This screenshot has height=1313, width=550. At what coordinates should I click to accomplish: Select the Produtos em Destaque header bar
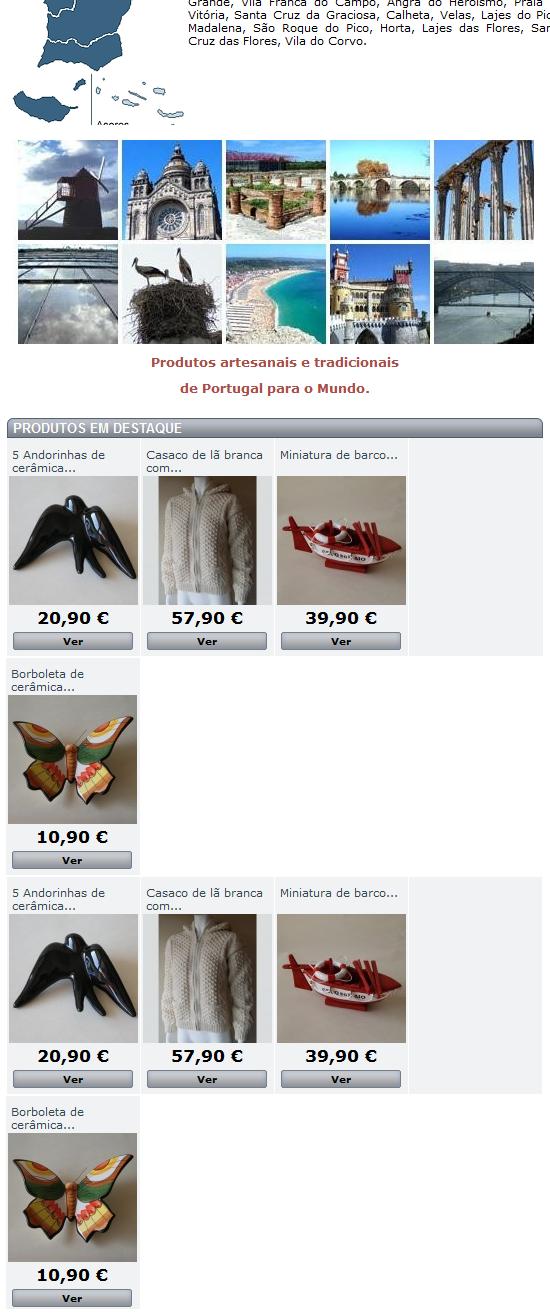click(275, 428)
